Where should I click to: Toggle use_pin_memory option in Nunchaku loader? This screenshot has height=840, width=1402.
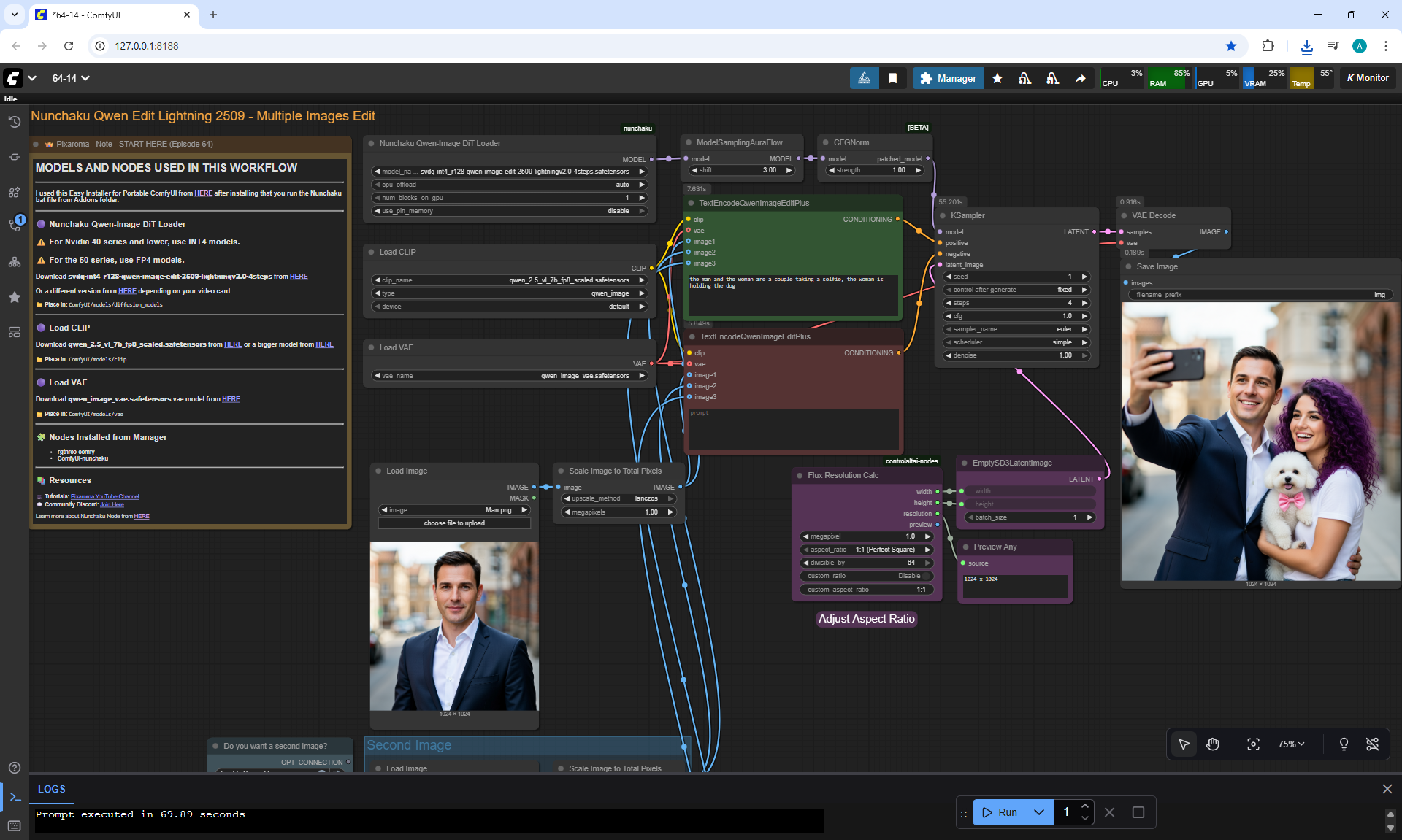coord(509,211)
